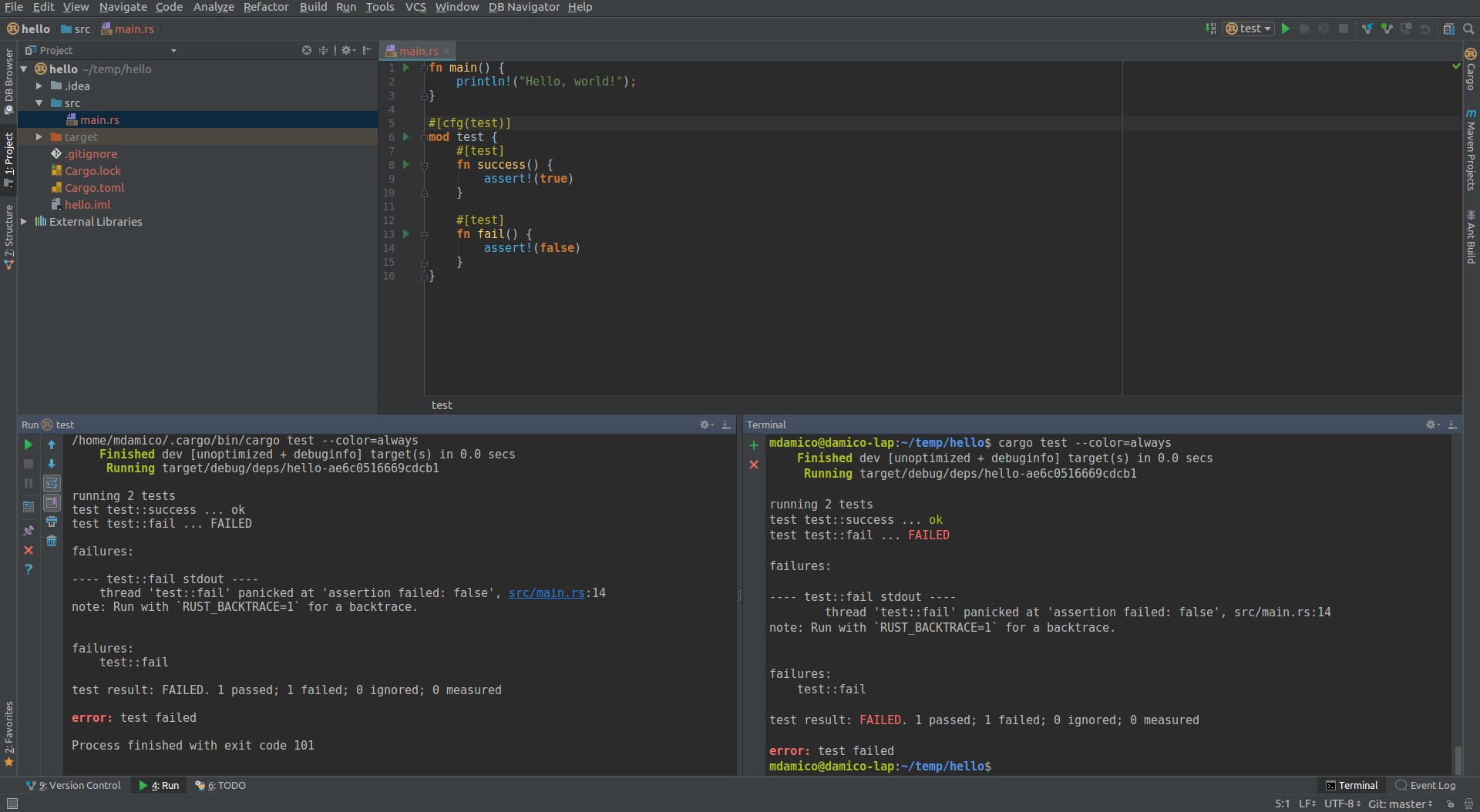Click Scroll from Source icon in Project panel
Viewport: 1480px width, 812px height.
point(307,50)
